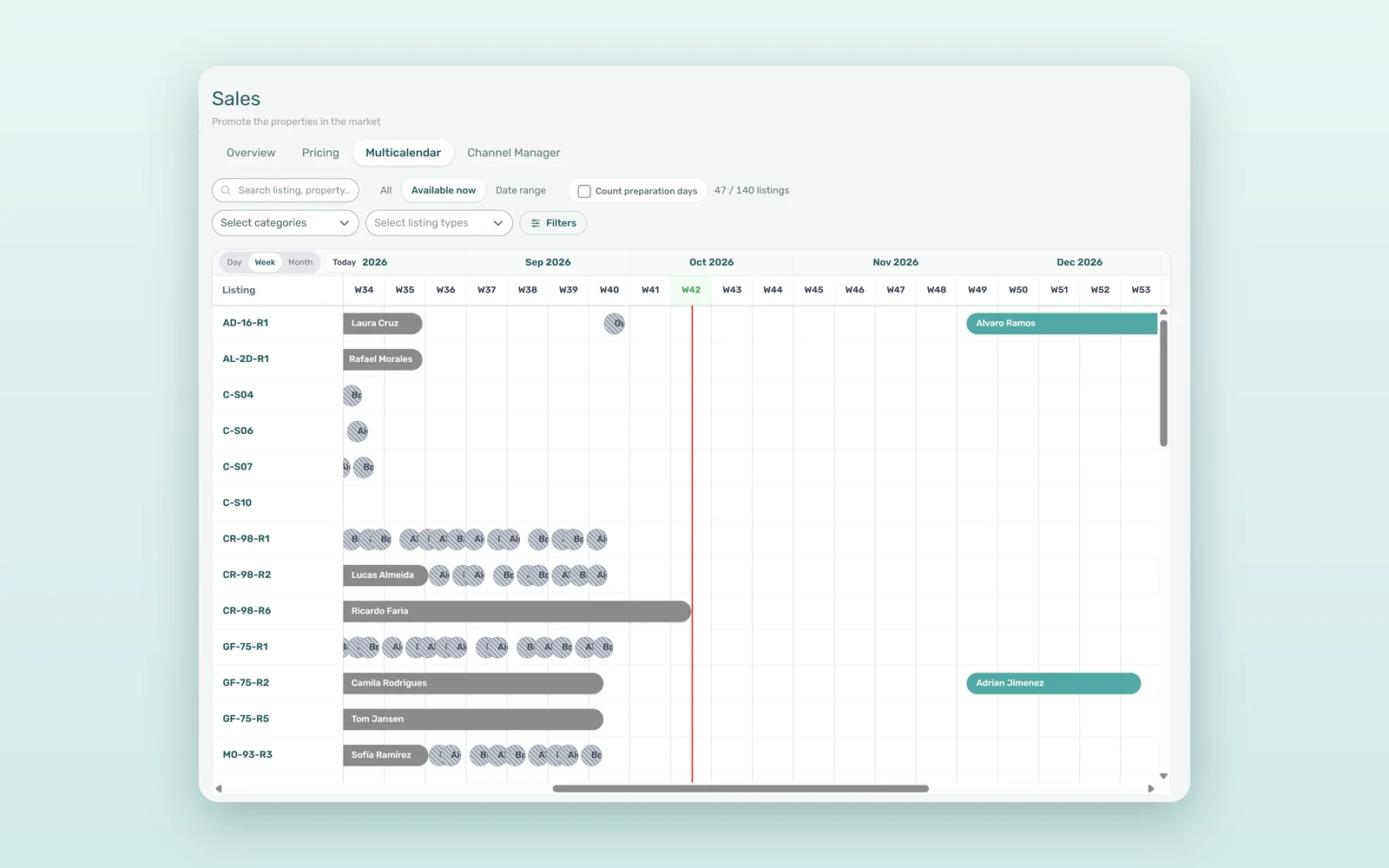Click the Filters sliders icon
This screenshot has width=1389, height=868.
point(536,223)
